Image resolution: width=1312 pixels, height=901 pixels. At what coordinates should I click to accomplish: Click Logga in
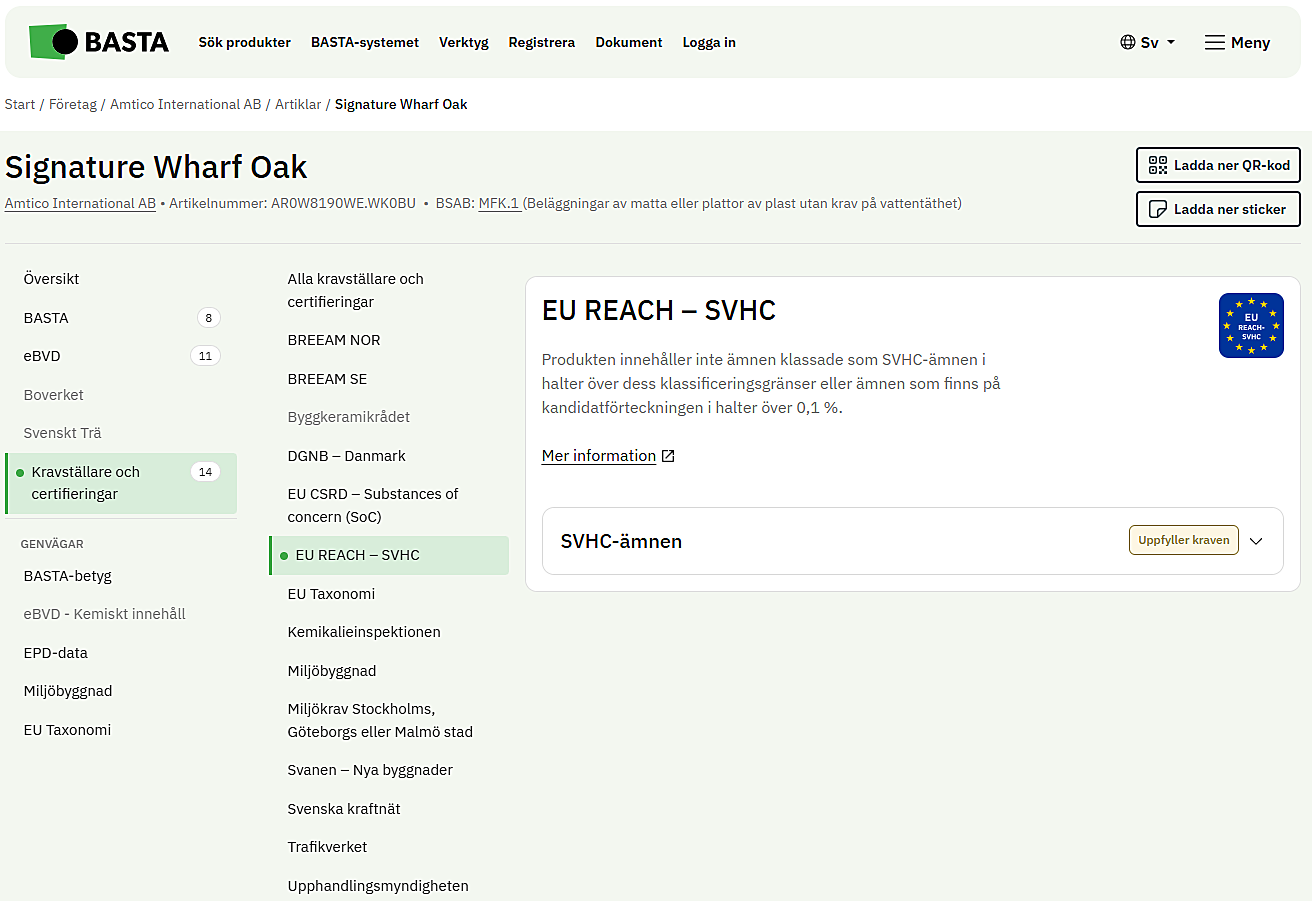(709, 42)
